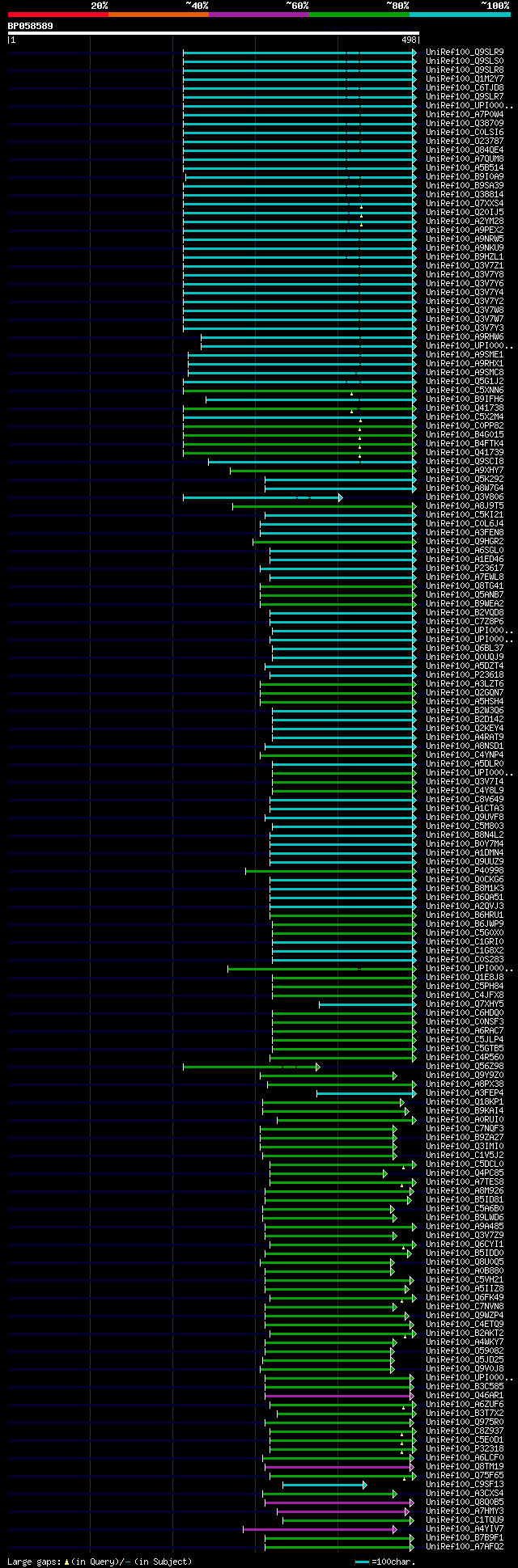Select hit label UniRef100_C4YNP4
This screenshot has height=1568, width=518.
[465, 754]
